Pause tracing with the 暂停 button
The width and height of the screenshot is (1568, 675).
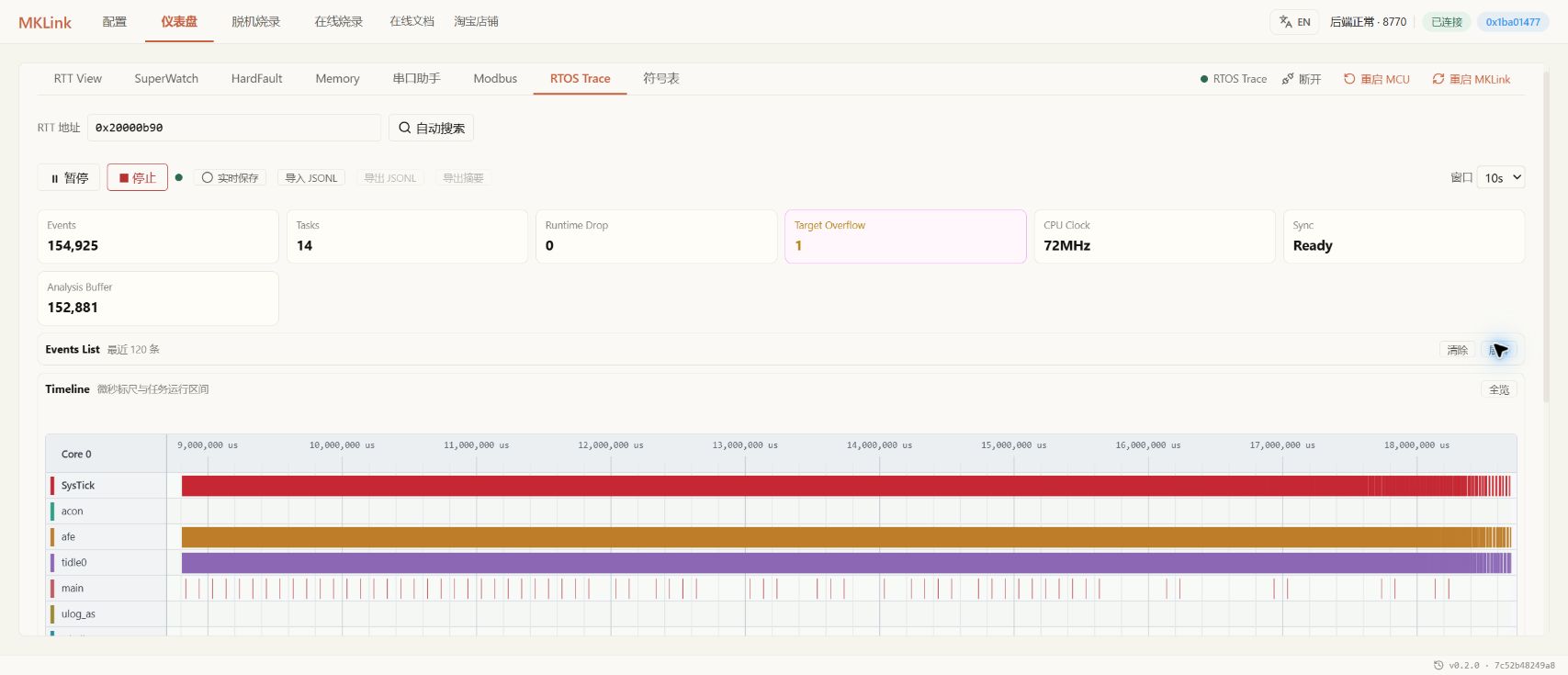coord(69,178)
